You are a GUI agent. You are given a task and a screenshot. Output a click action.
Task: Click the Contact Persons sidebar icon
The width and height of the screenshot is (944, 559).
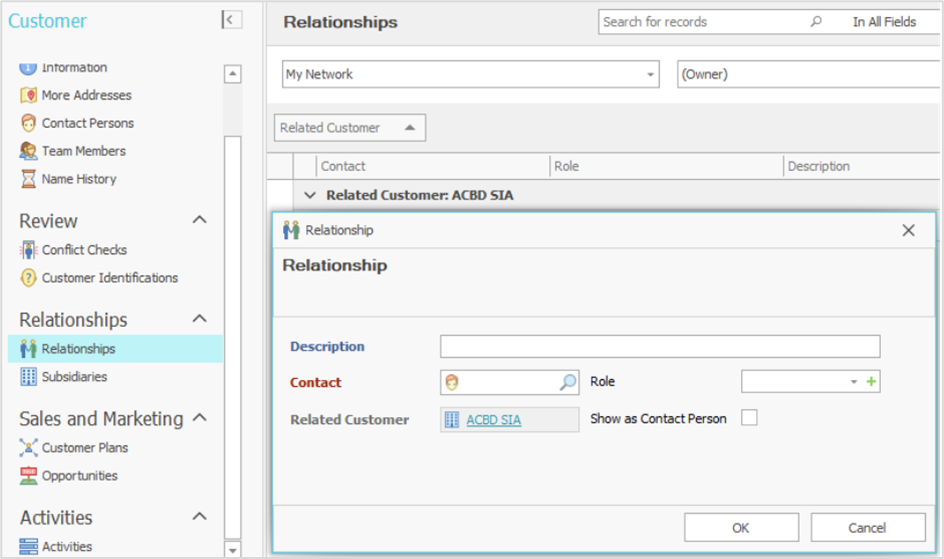click(x=28, y=123)
